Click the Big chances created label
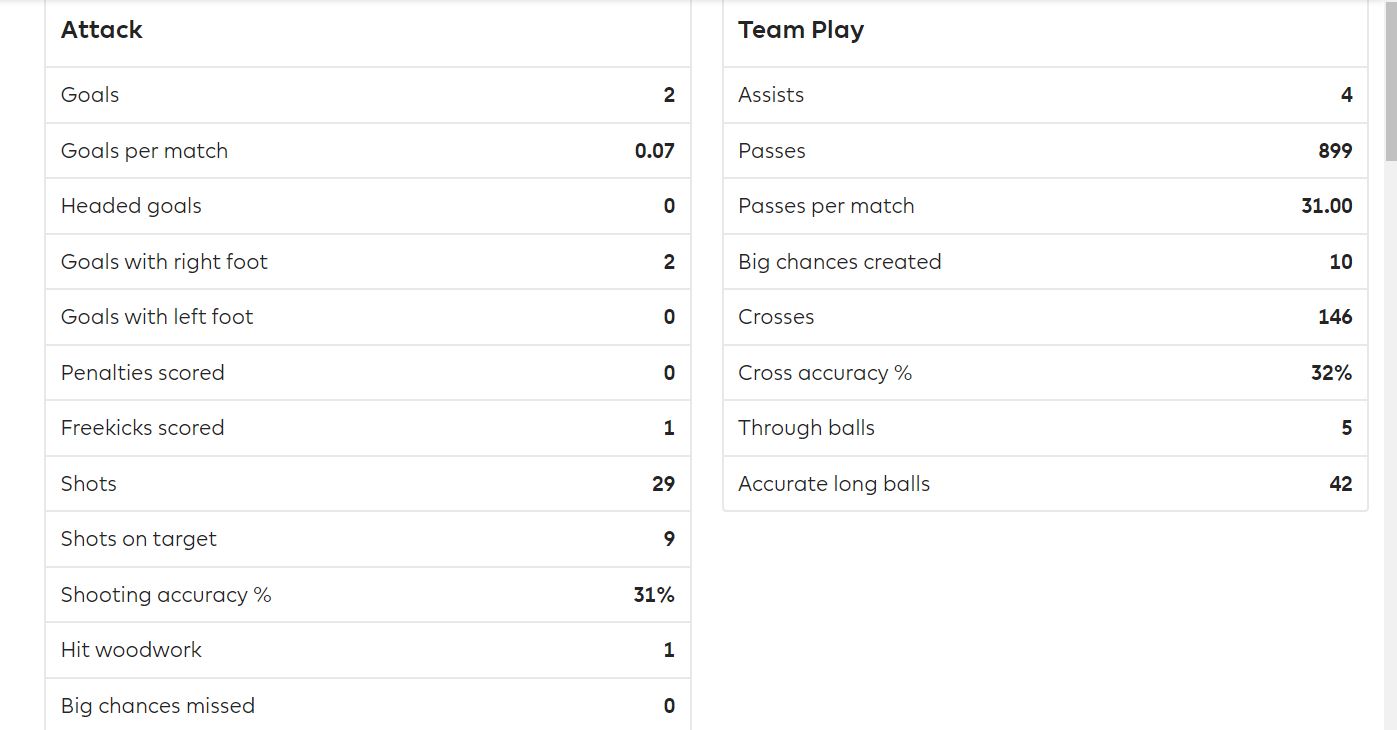This screenshot has width=1397, height=730. click(x=840, y=262)
